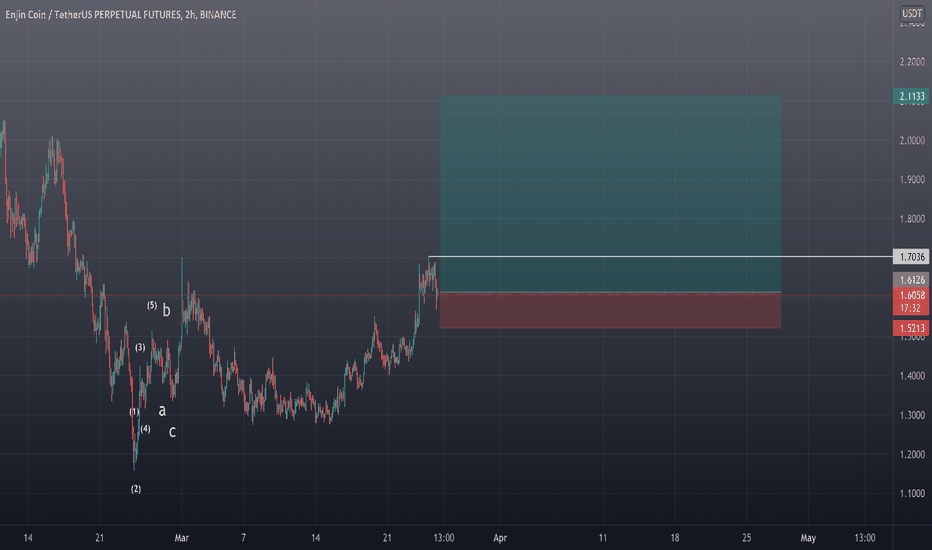This screenshot has height=550, width=932.
Task: Click the 25 date label on time axis
Action: pyautogui.click(x=747, y=538)
